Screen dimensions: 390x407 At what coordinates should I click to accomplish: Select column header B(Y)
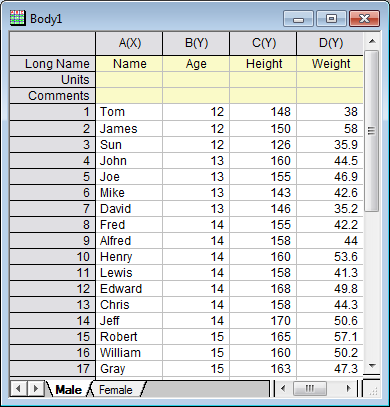196,43
